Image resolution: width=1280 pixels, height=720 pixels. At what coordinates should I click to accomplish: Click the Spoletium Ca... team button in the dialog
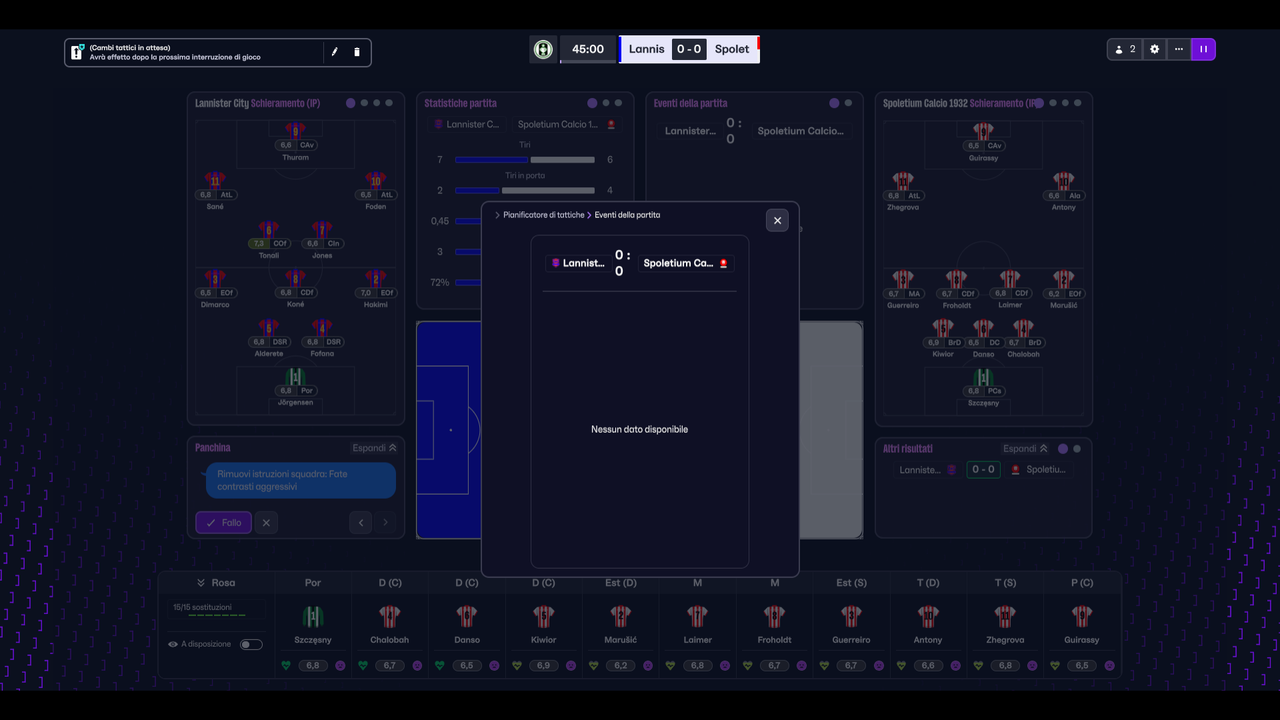point(685,263)
